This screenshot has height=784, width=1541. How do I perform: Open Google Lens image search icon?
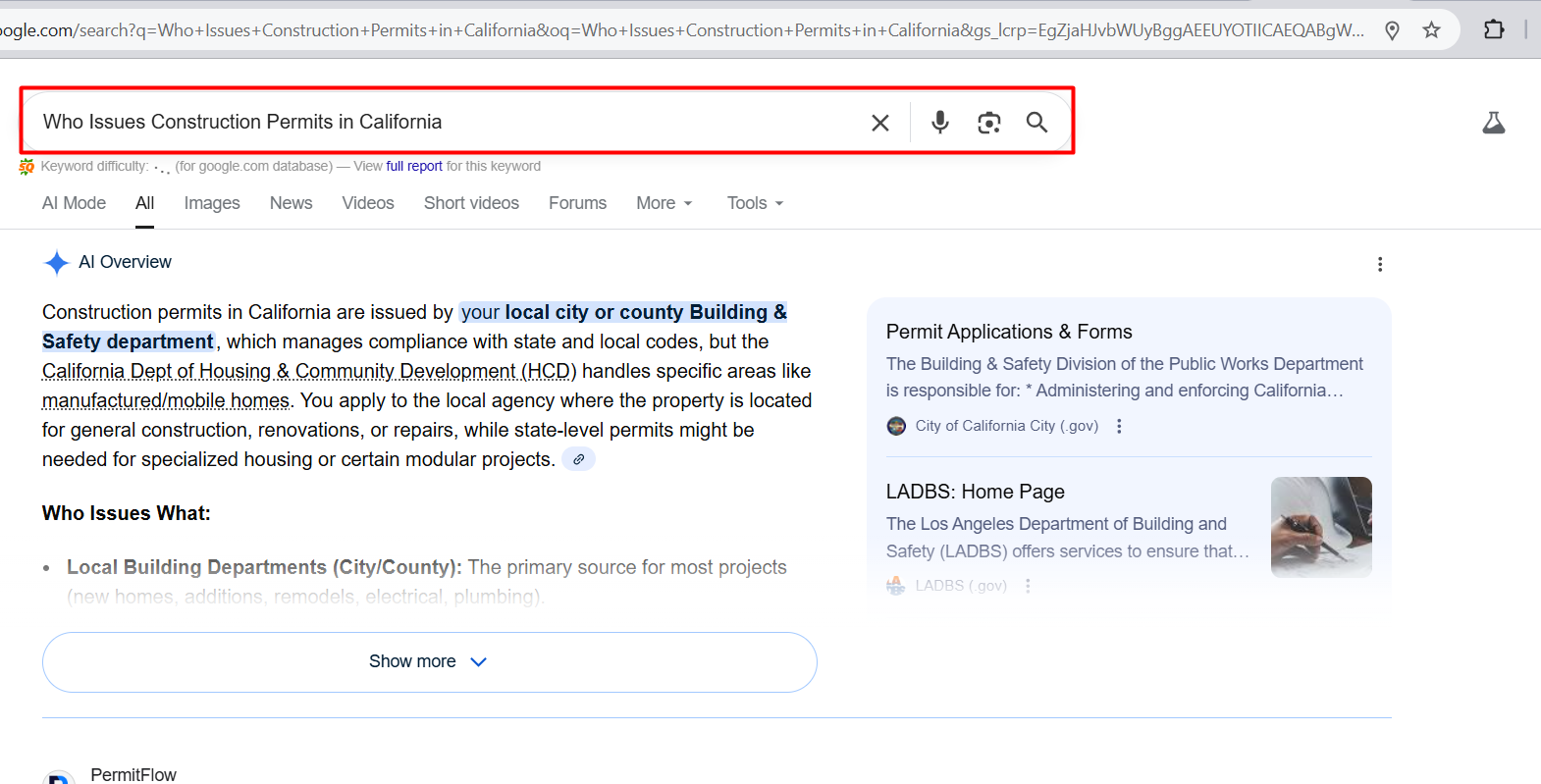coord(989,123)
